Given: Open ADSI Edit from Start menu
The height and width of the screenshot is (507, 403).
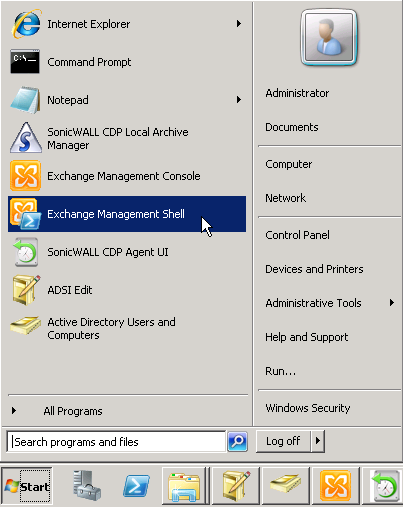Looking at the screenshot, I should tap(127, 290).
